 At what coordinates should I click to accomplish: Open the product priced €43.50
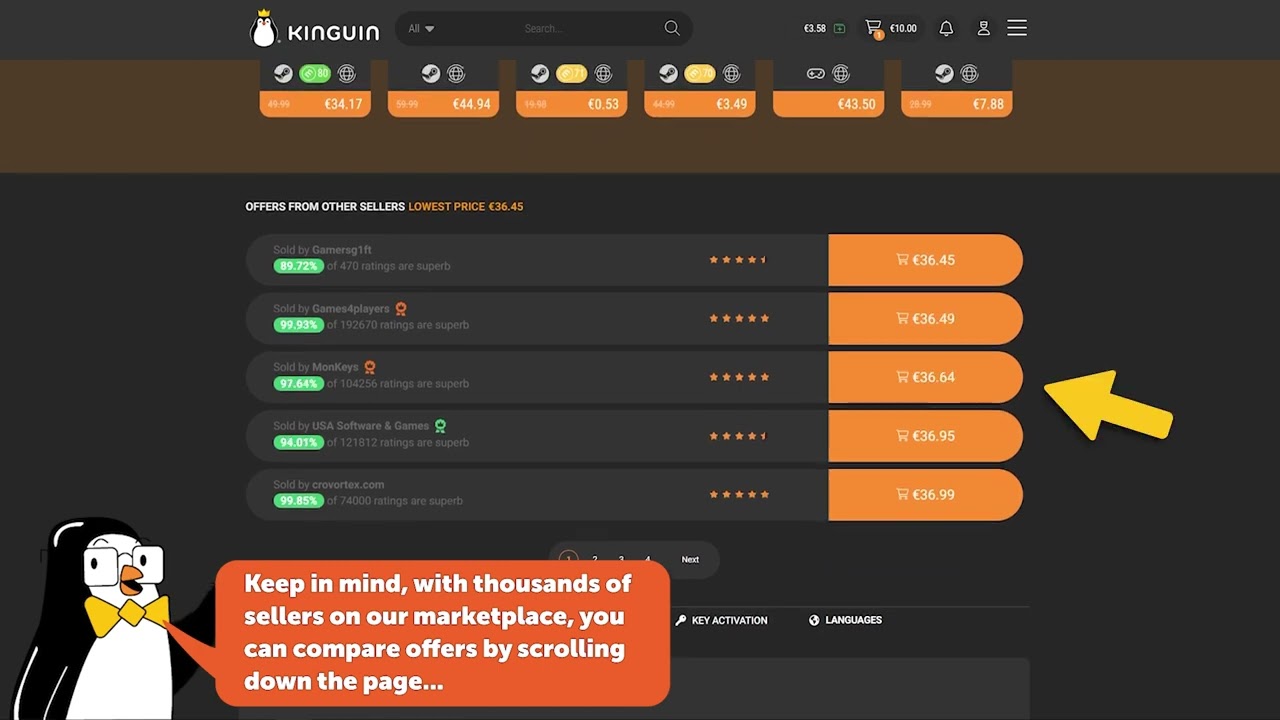tap(828, 104)
